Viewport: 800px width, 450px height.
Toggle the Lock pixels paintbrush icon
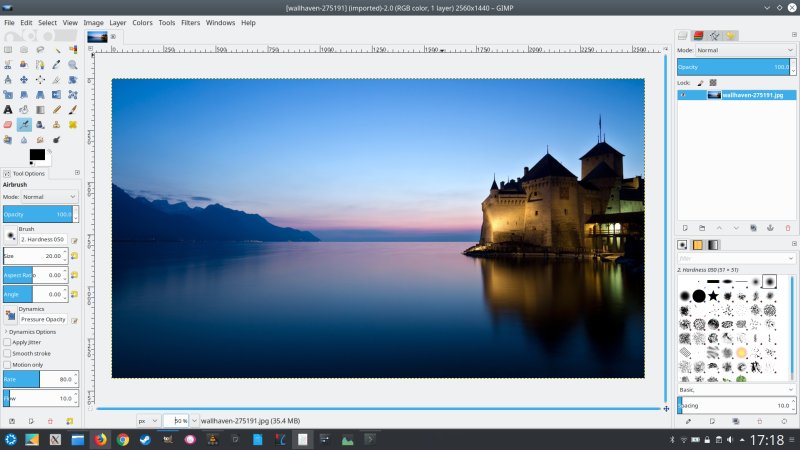pos(701,83)
